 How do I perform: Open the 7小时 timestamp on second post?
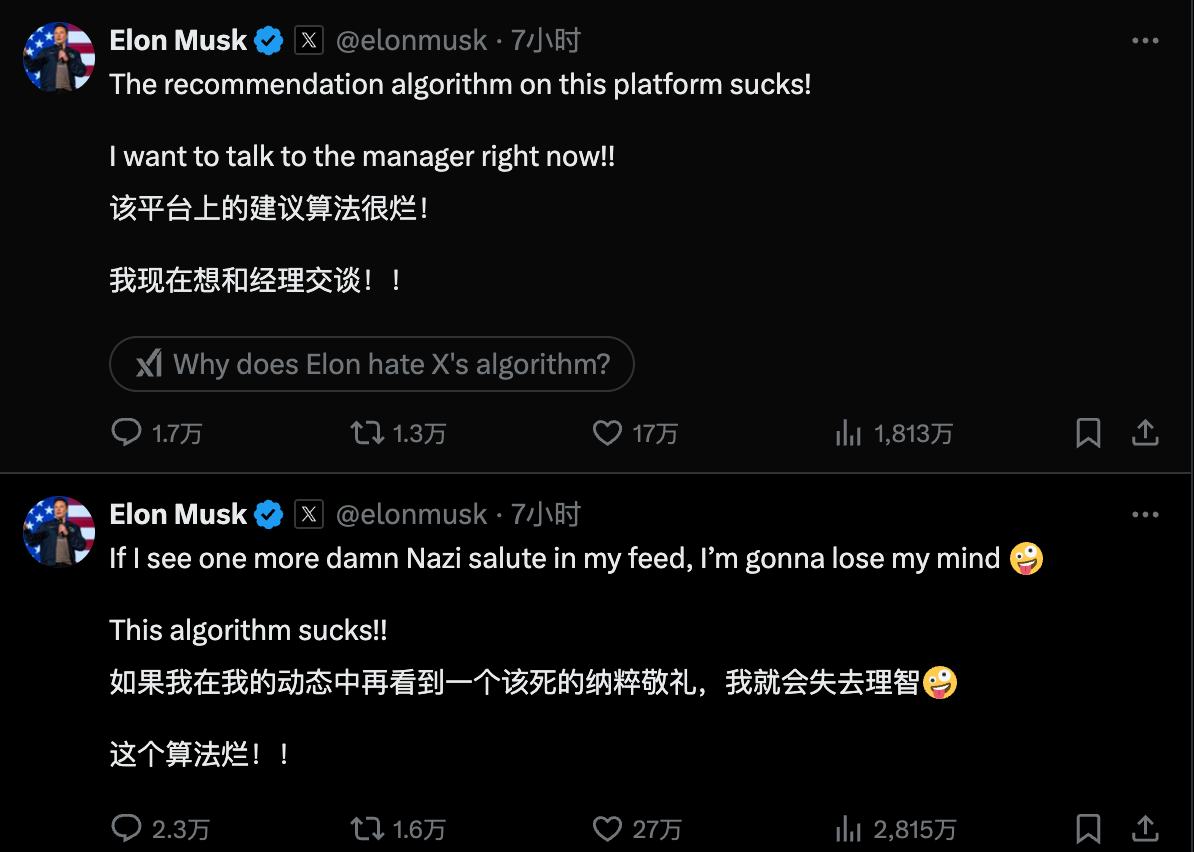pos(546,515)
